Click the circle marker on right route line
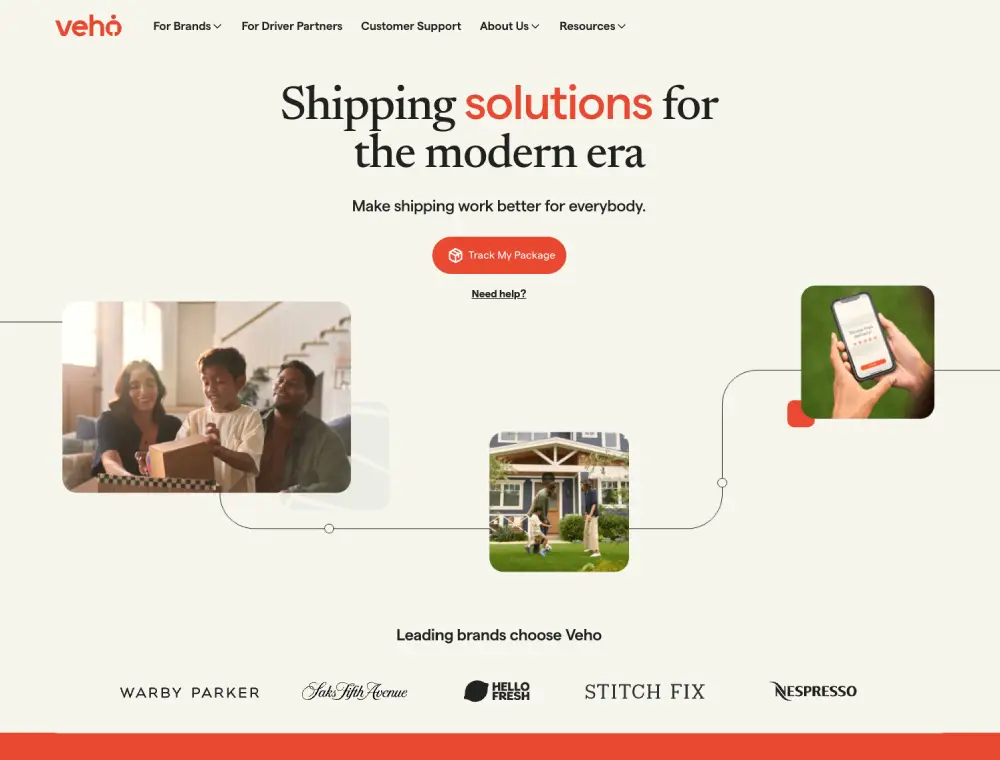The height and width of the screenshot is (760, 1000). (722, 483)
